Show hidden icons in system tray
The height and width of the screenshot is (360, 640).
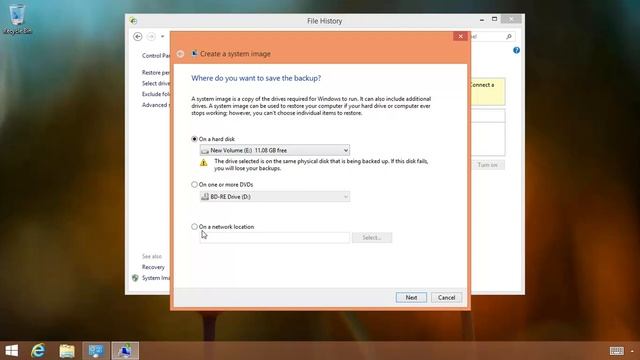point(632,351)
